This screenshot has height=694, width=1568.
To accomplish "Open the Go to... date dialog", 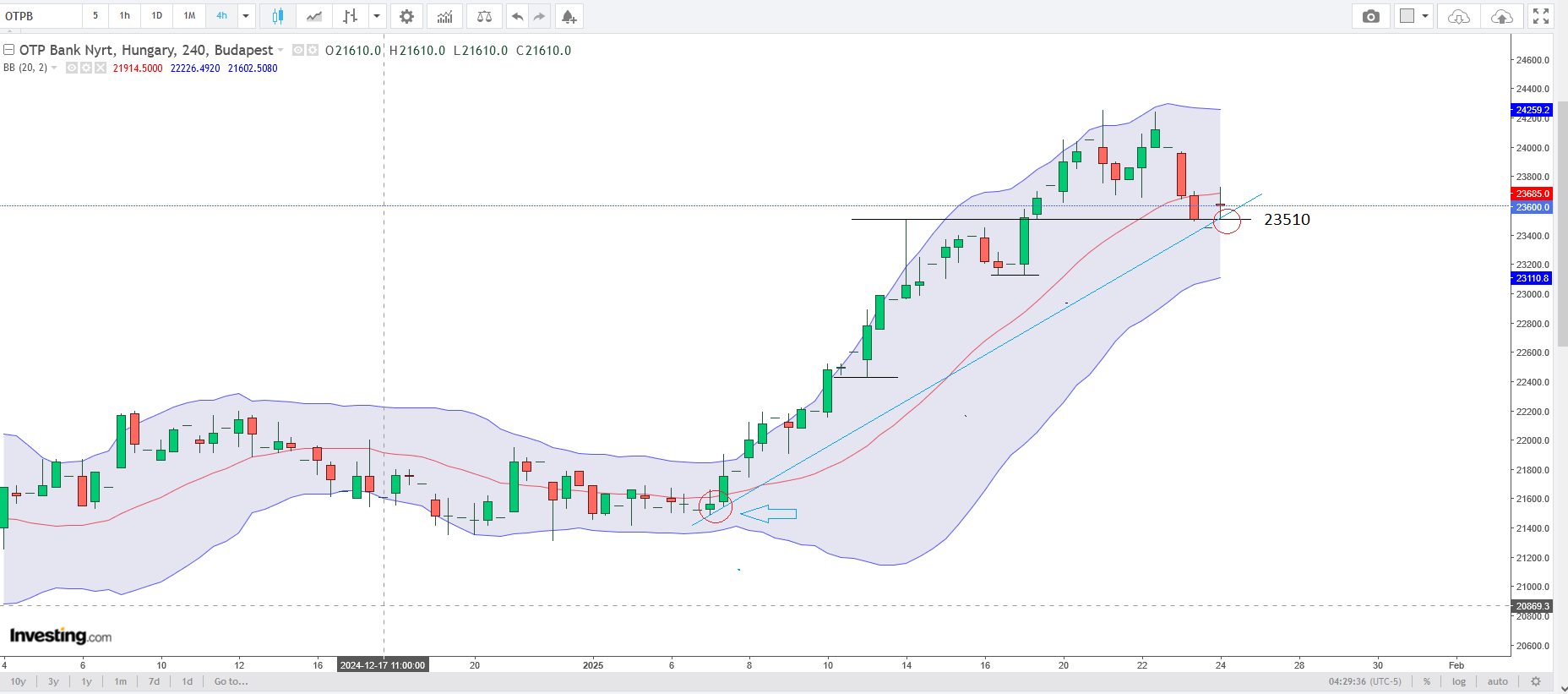I will [x=231, y=681].
